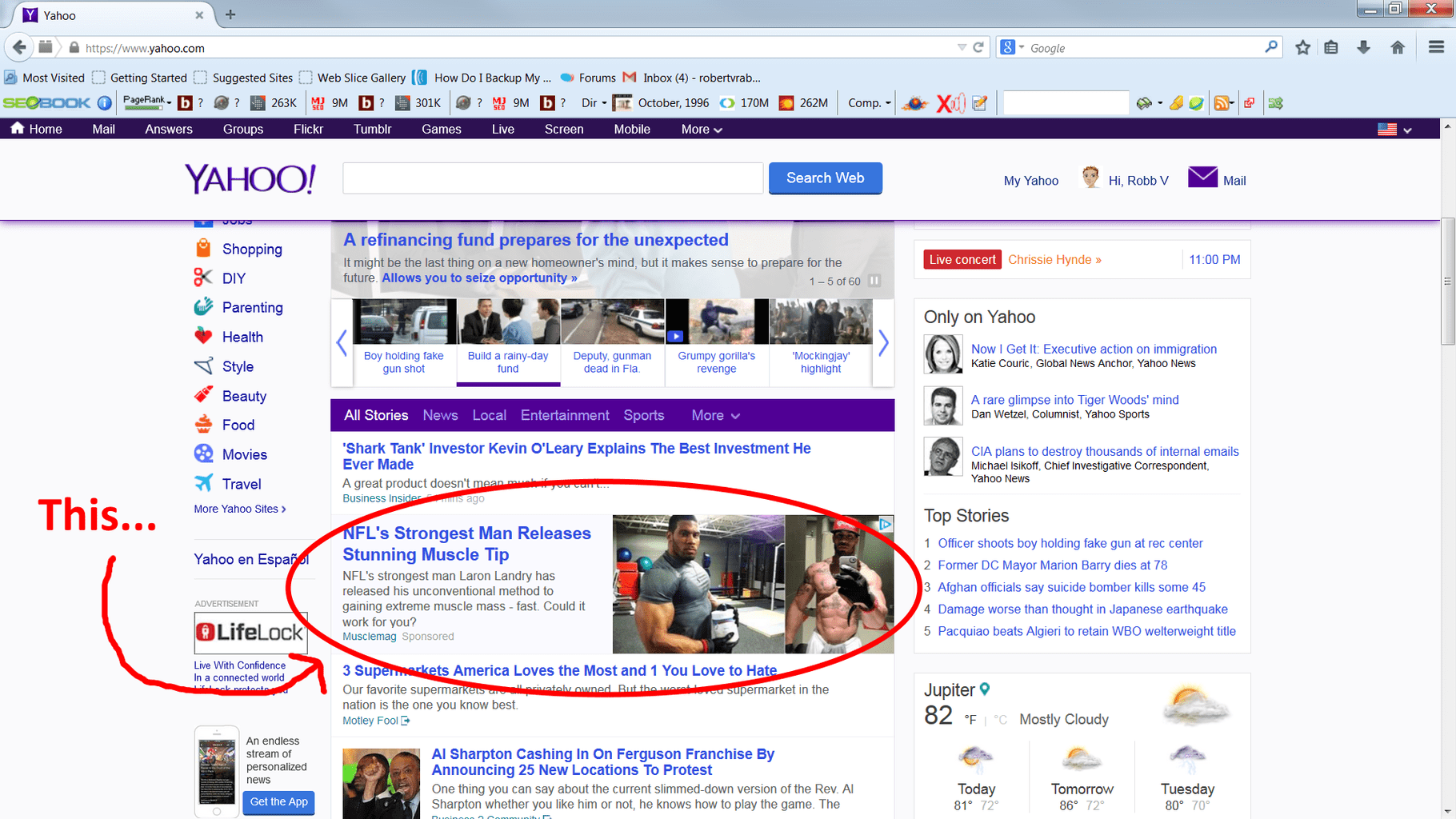Pause the carousel with the pause icon
The width and height of the screenshot is (1456, 819).
[x=874, y=281]
